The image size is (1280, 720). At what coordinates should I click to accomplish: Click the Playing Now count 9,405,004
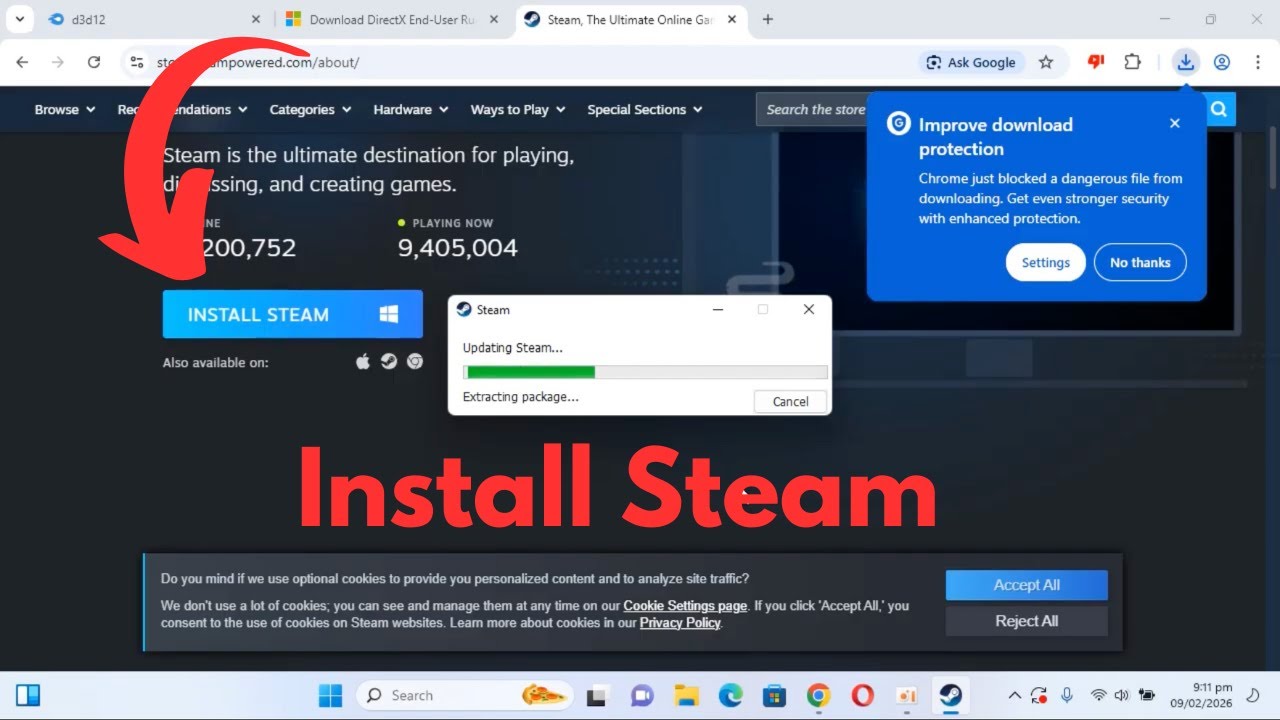pos(458,248)
